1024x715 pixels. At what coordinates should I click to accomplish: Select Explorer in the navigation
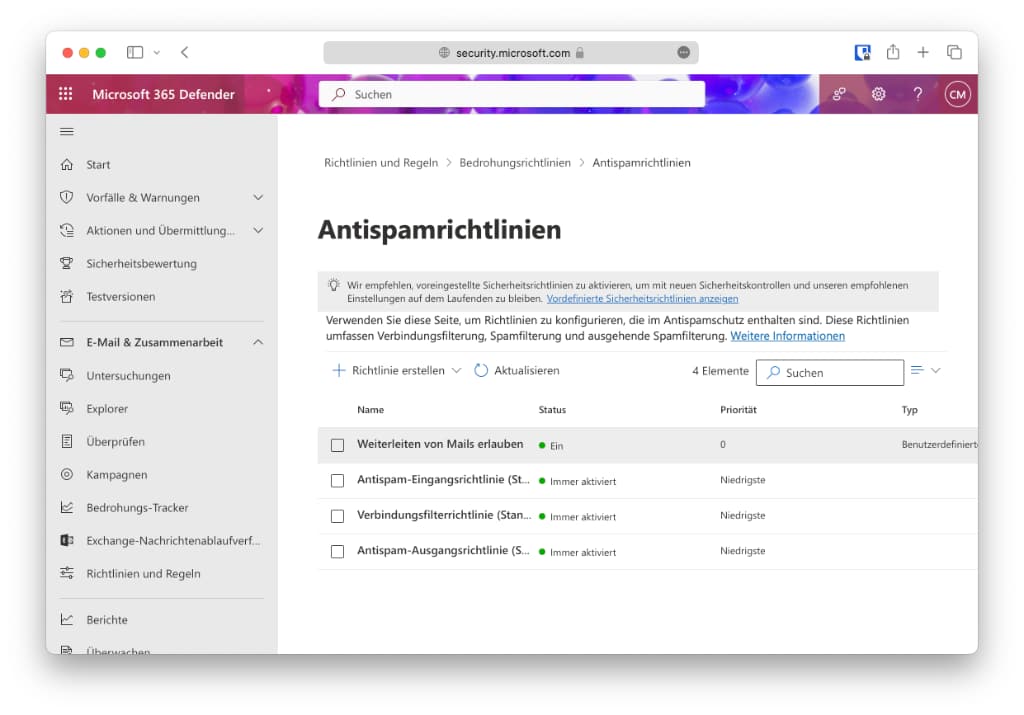click(x=107, y=409)
